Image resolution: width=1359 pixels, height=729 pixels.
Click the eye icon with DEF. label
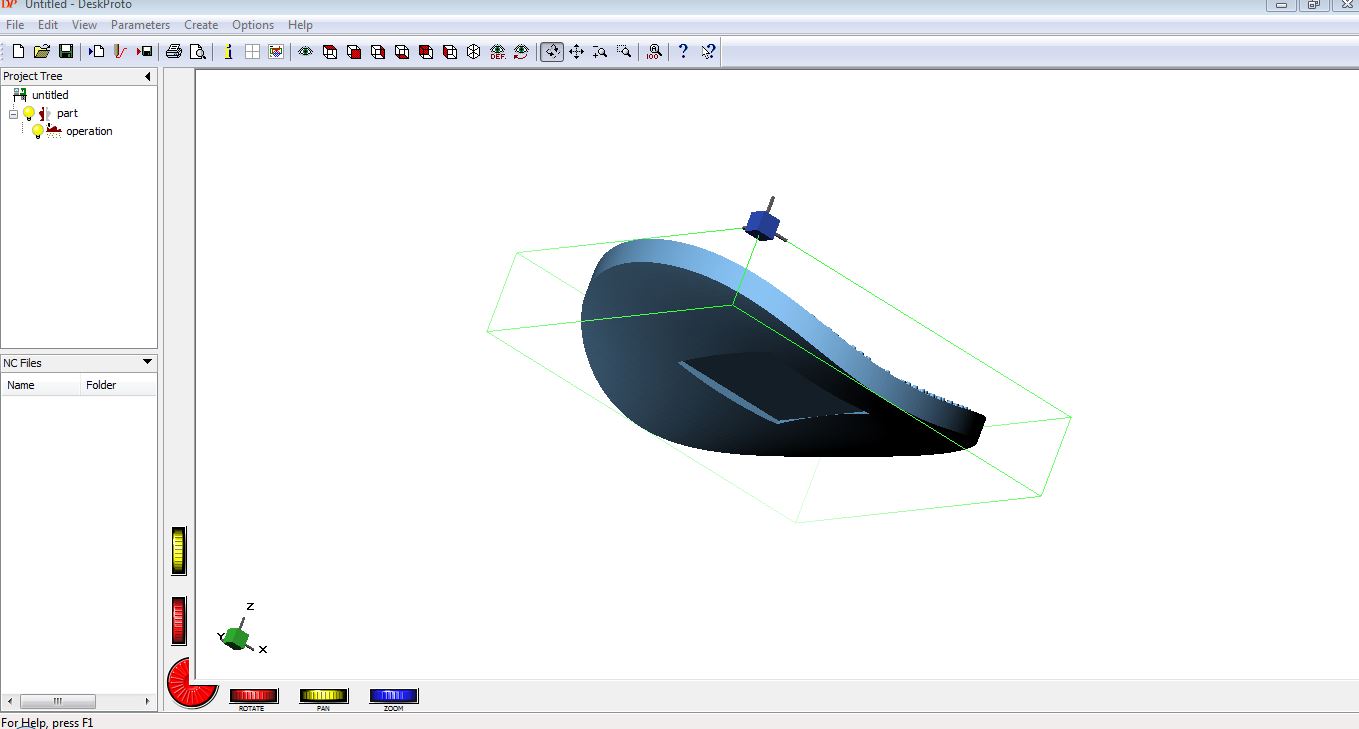(498, 52)
